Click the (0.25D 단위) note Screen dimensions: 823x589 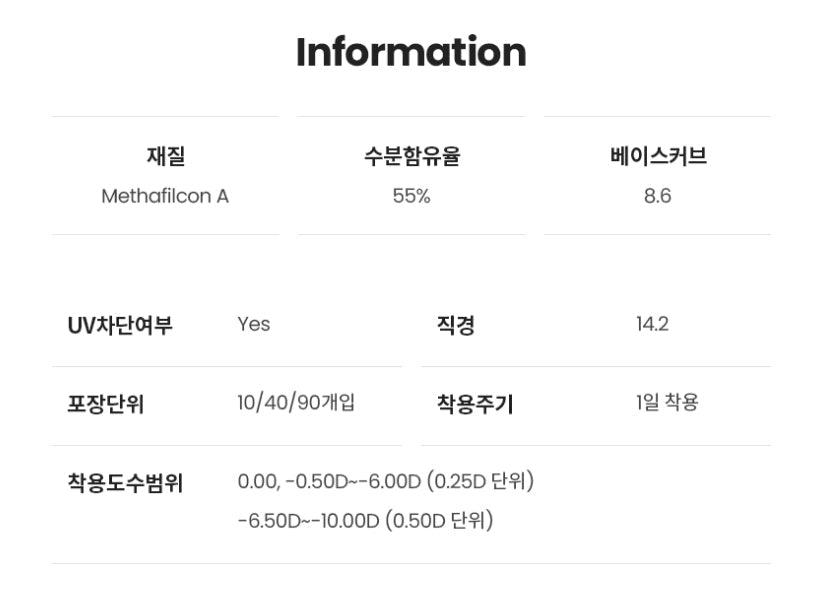coord(481,482)
